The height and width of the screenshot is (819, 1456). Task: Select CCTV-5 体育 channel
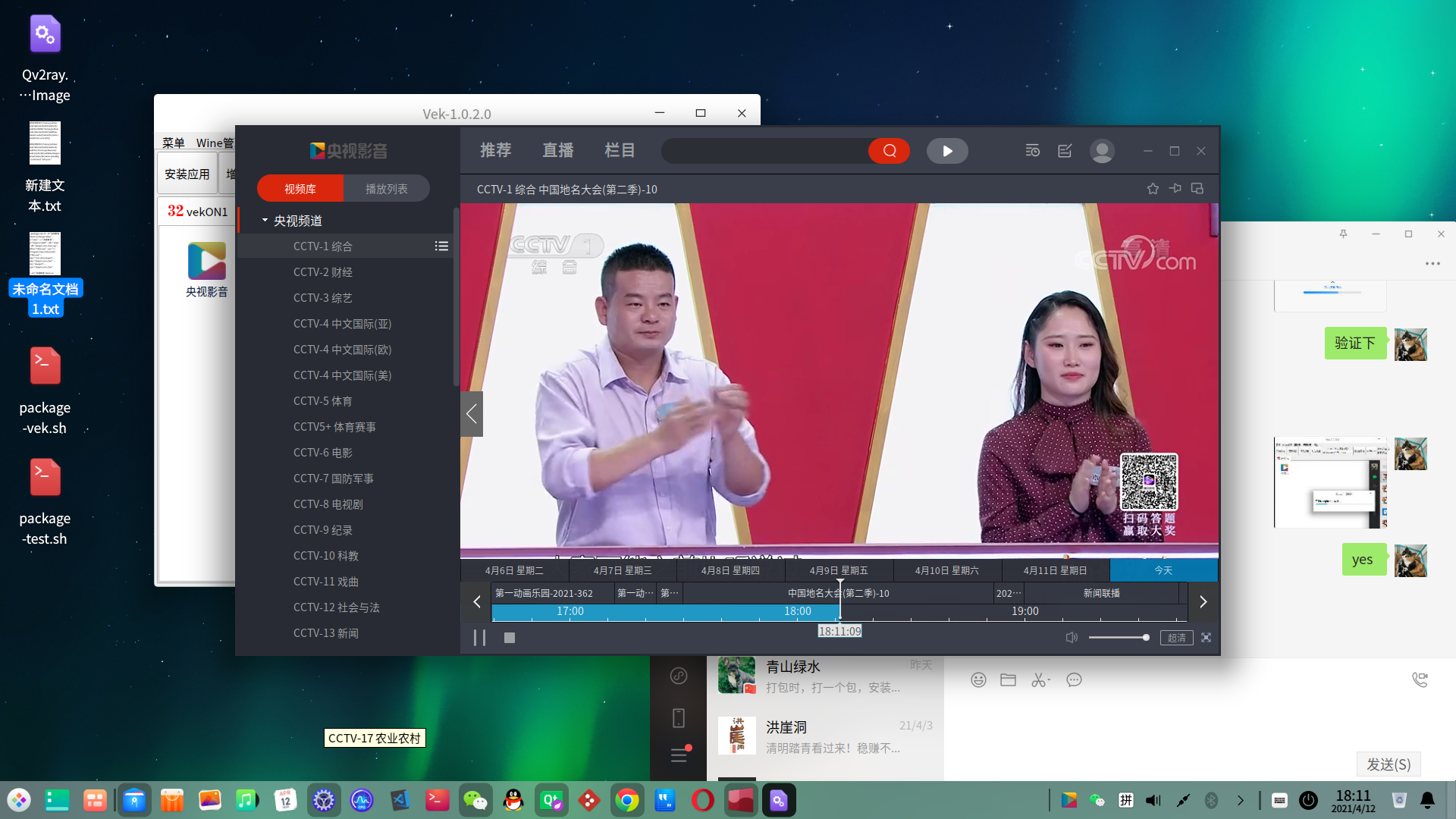322,401
